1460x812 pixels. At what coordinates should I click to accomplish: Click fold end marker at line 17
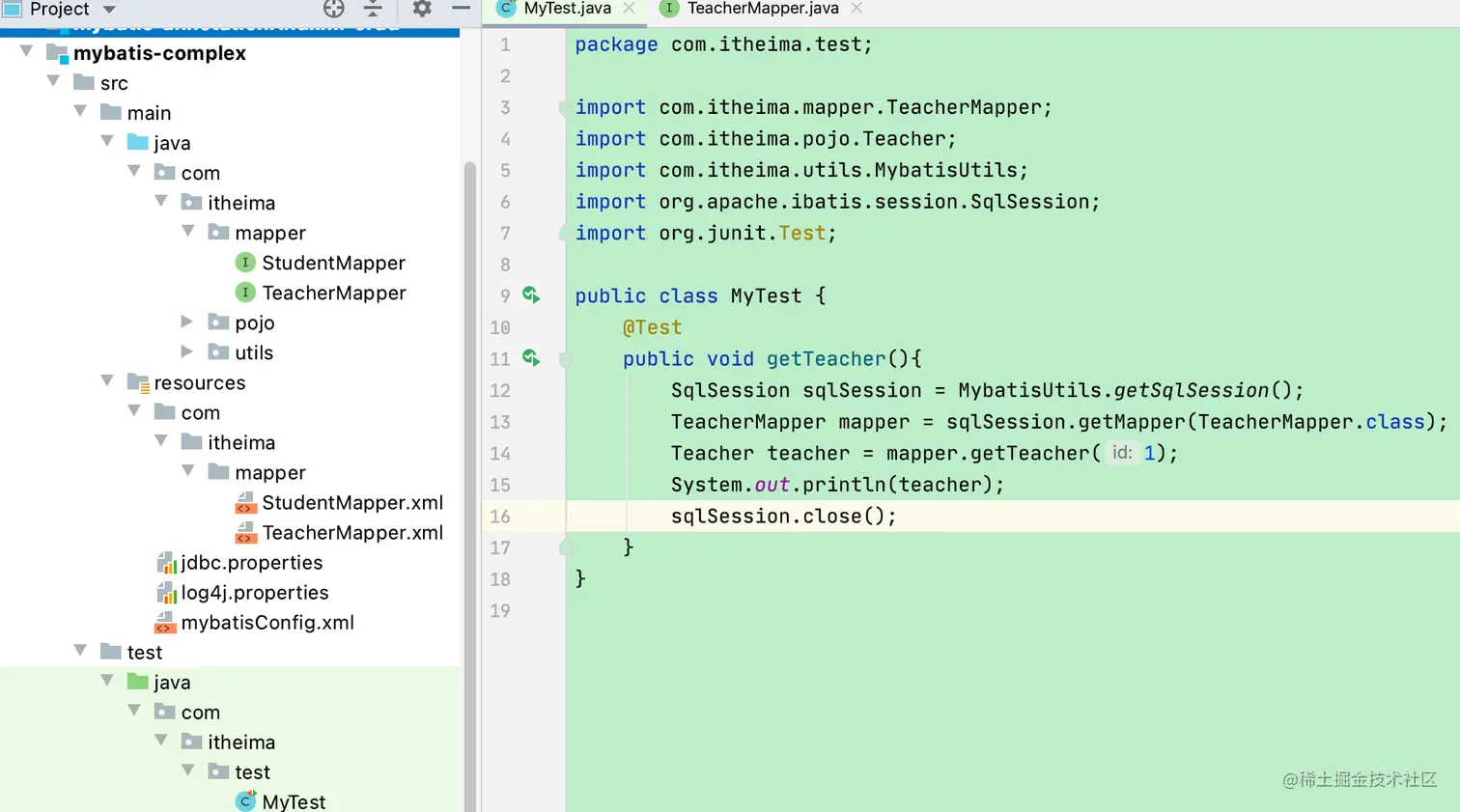click(x=566, y=547)
